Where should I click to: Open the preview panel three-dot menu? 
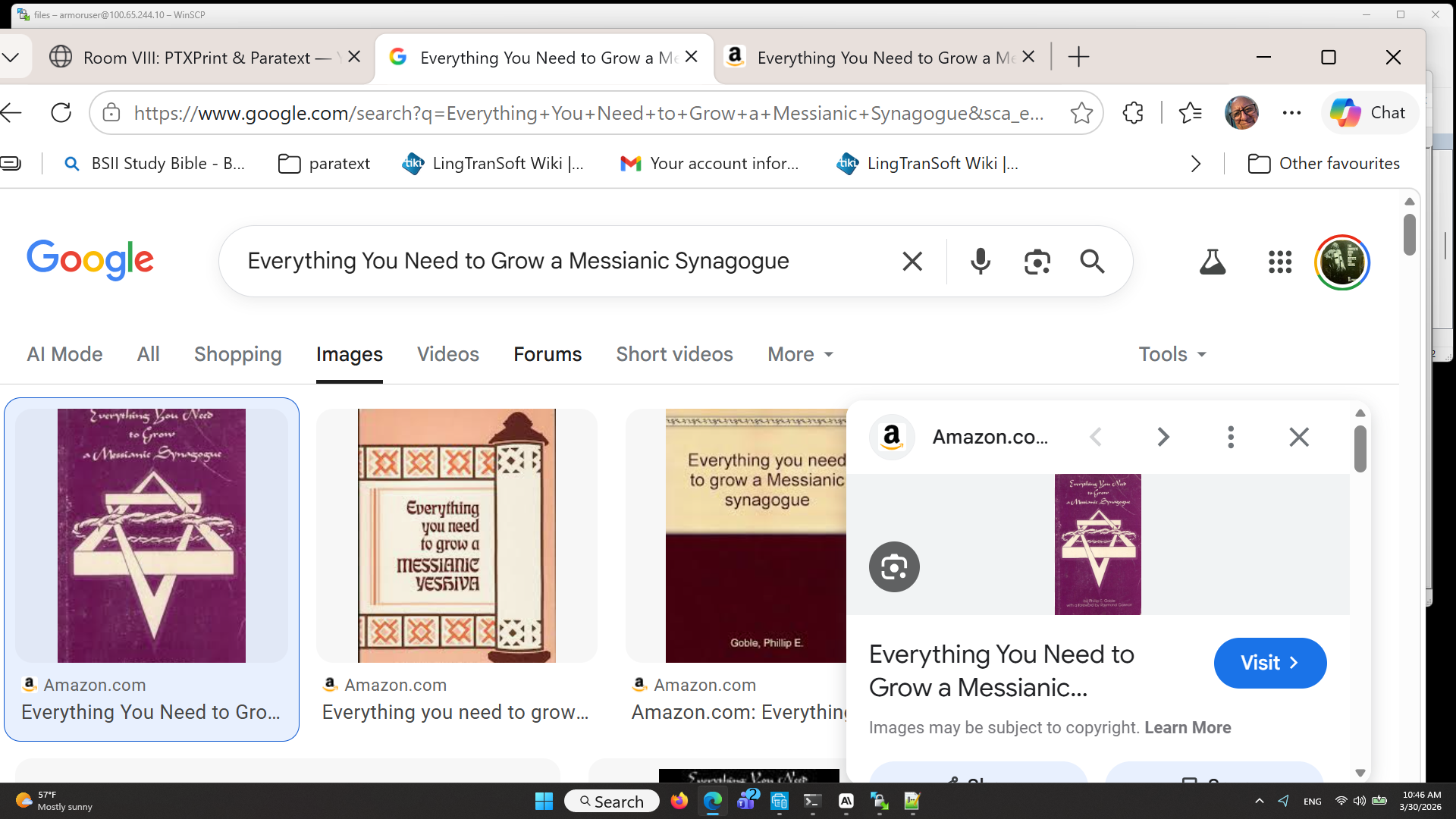click(1231, 437)
